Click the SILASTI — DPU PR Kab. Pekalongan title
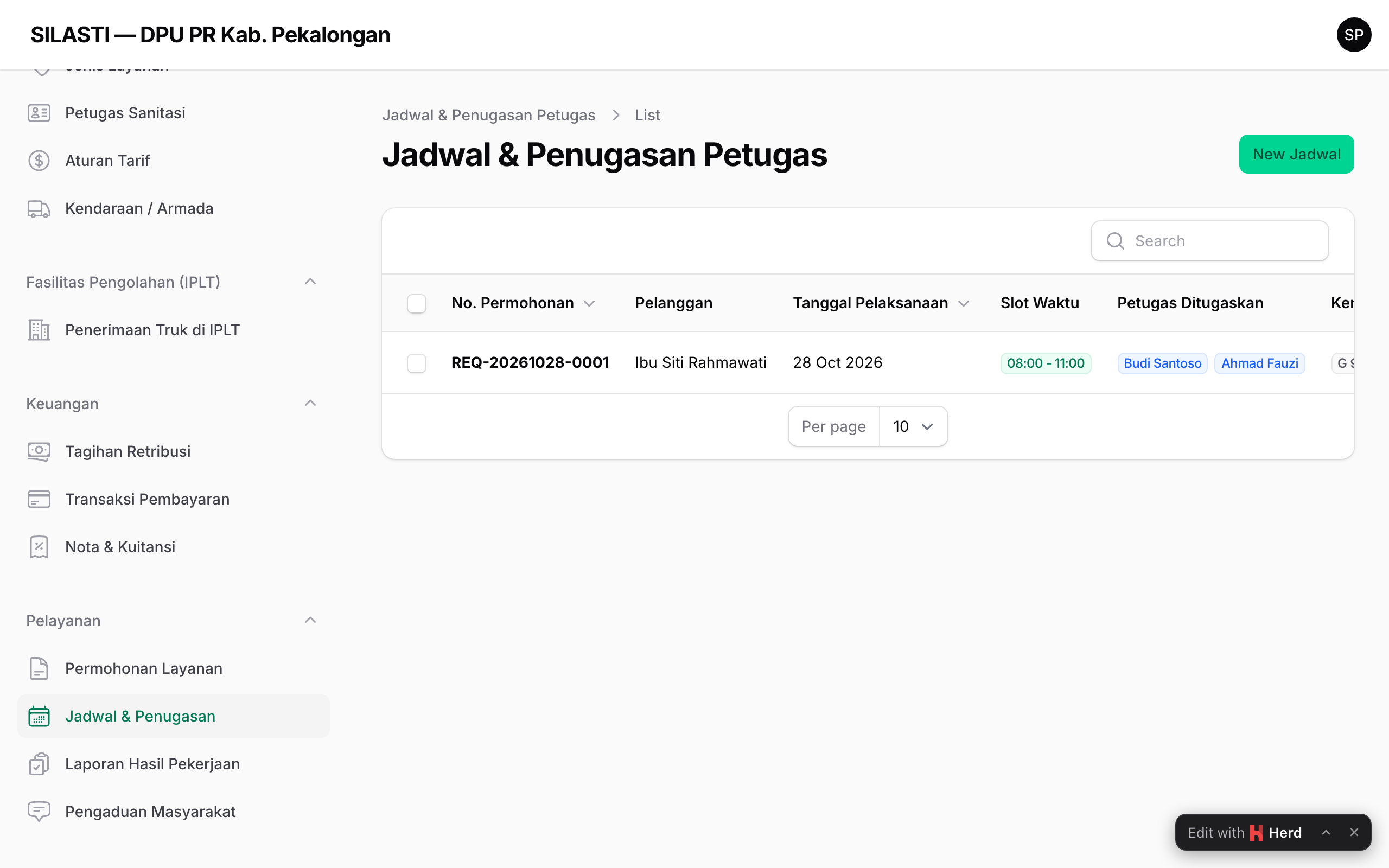The height and width of the screenshot is (868, 1389). (210, 35)
